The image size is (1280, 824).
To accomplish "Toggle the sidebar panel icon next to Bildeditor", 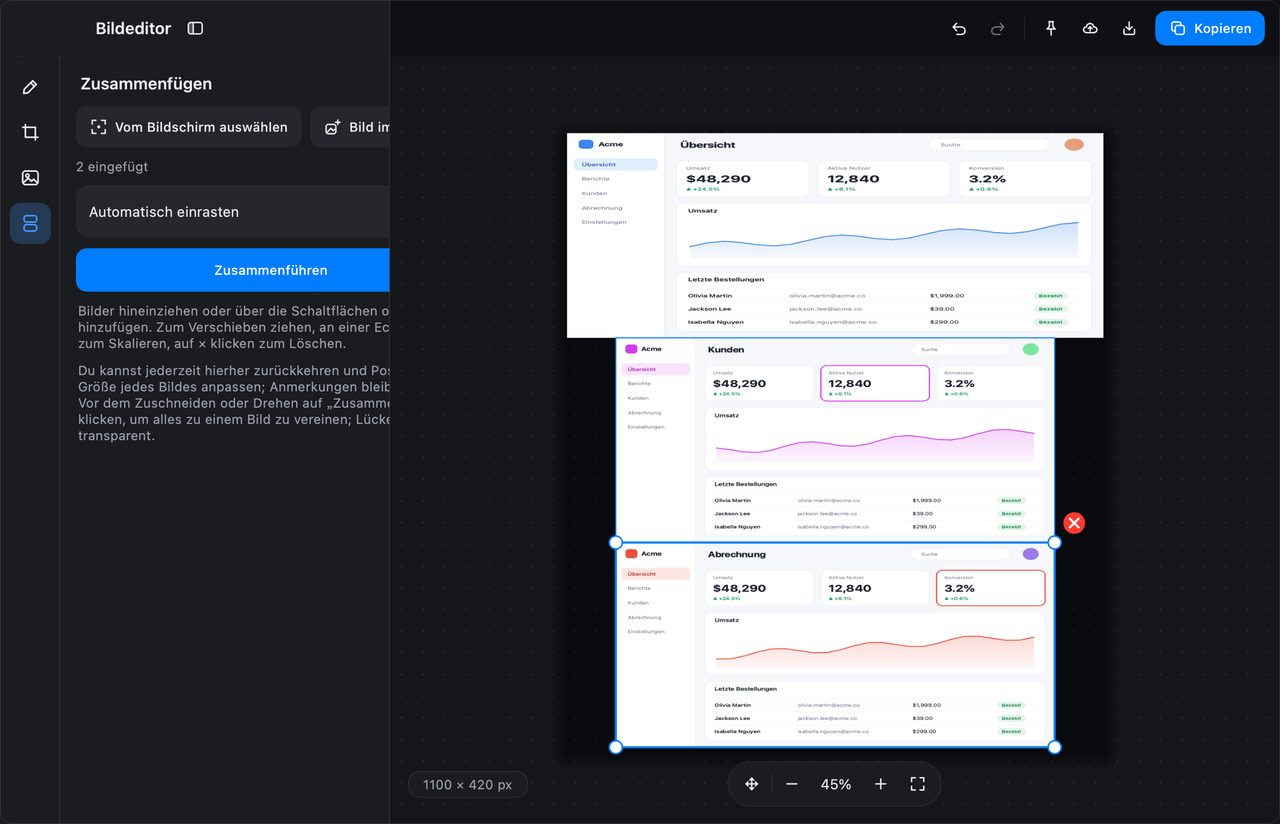I will click(195, 28).
